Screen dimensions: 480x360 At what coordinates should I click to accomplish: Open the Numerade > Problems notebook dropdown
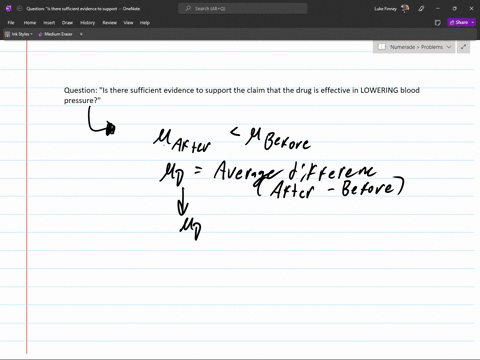coord(414,47)
